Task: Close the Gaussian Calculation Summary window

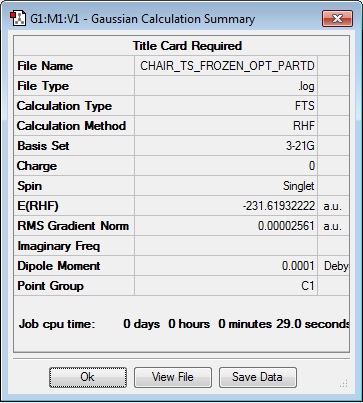Action: pos(337,18)
